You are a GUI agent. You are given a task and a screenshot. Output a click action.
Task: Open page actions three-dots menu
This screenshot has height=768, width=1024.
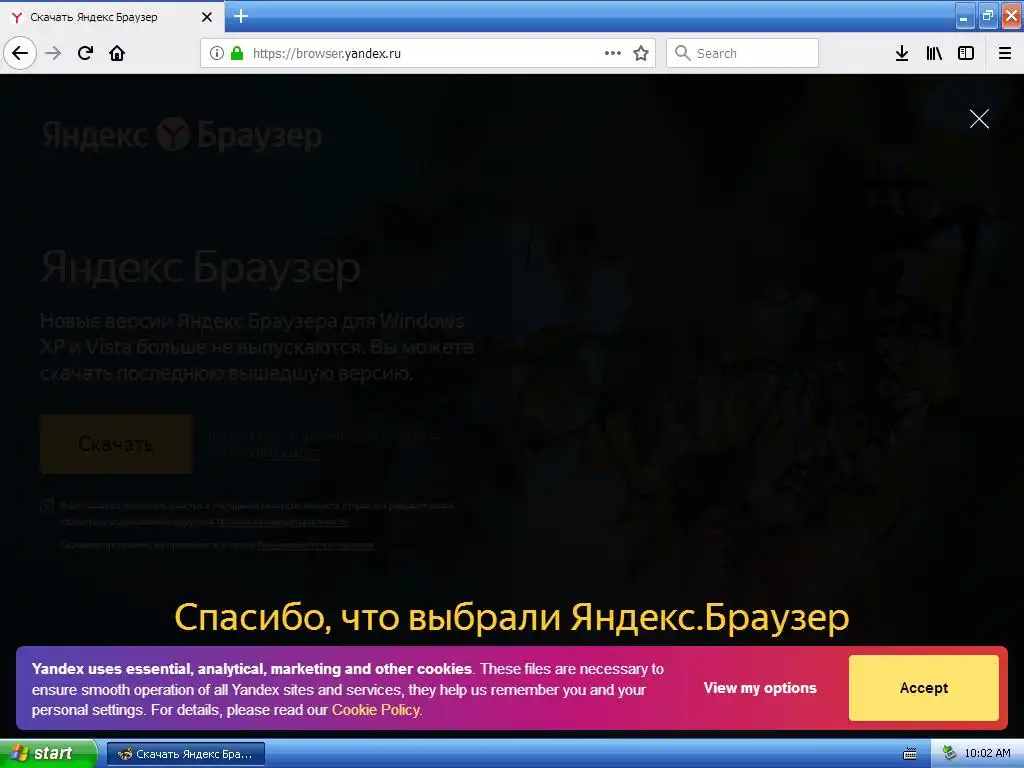[x=613, y=53]
